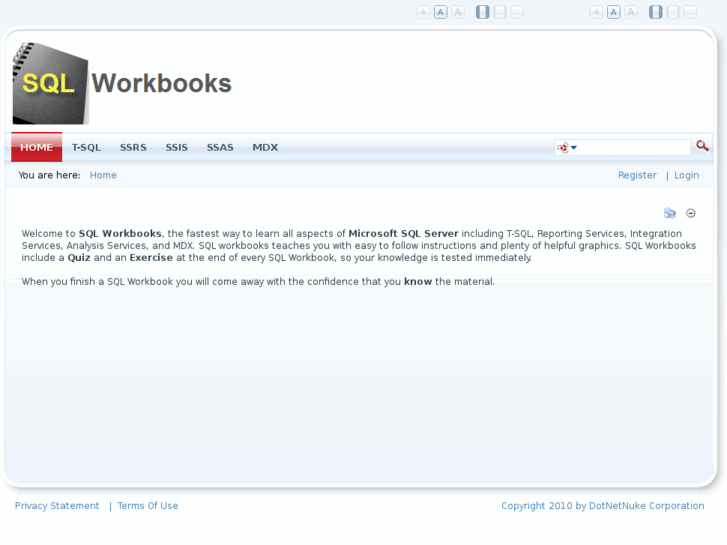Select small text size in right-hand icon group
Screen dimensions: 727x545
(x=596, y=12)
